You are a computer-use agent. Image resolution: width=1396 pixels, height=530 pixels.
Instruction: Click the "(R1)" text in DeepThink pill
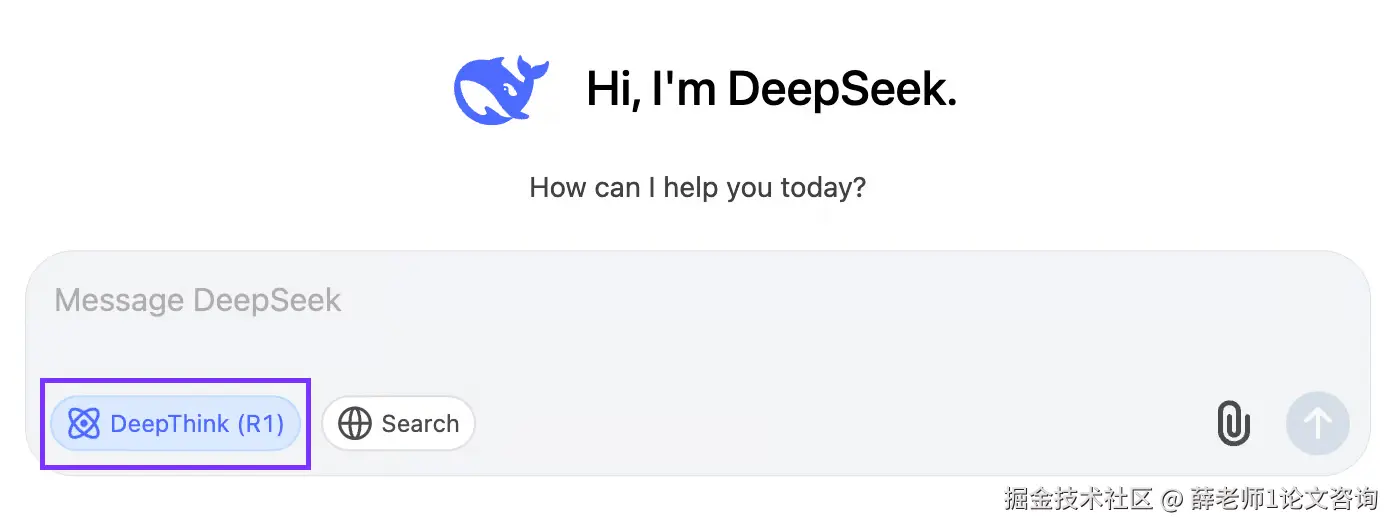click(x=261, y=424)
